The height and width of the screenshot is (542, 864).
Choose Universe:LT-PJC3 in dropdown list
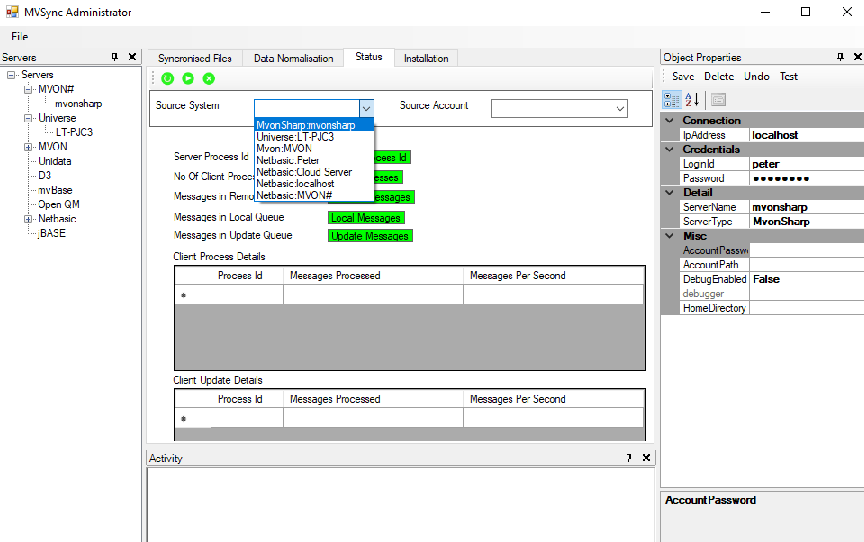[x=314, y=137]
